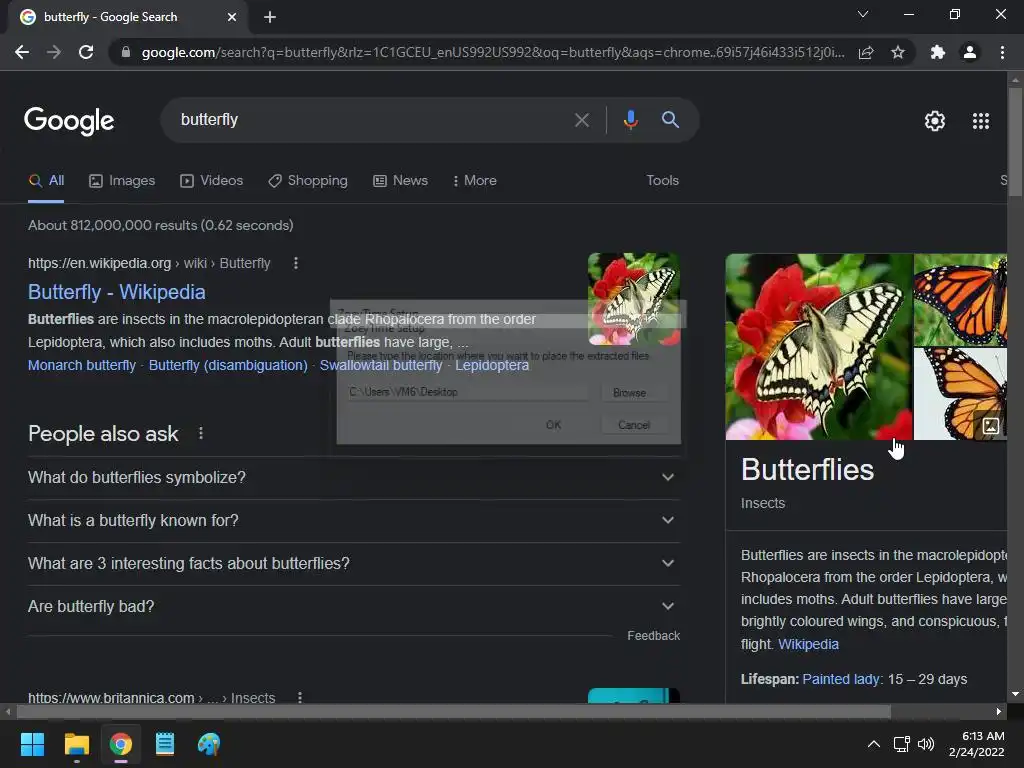The image size is (1024, 768).
Task: Start voice search with microphone icon
Action: [x=630, y=120]
